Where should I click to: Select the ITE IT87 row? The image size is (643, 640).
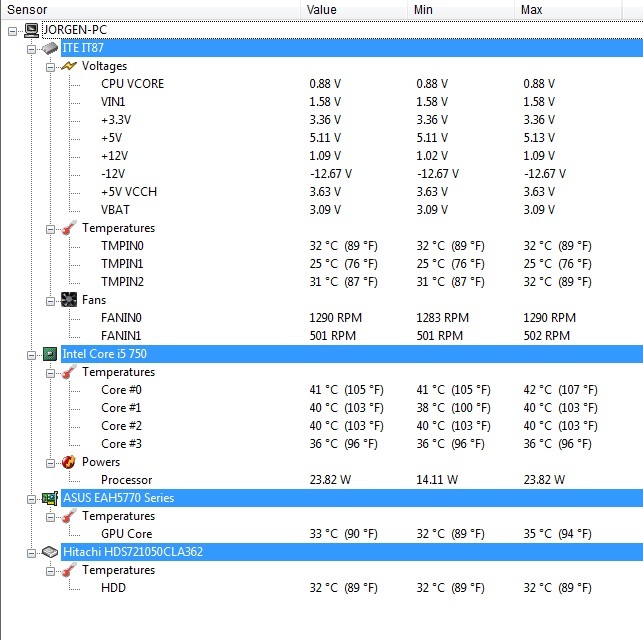point(352,48)
